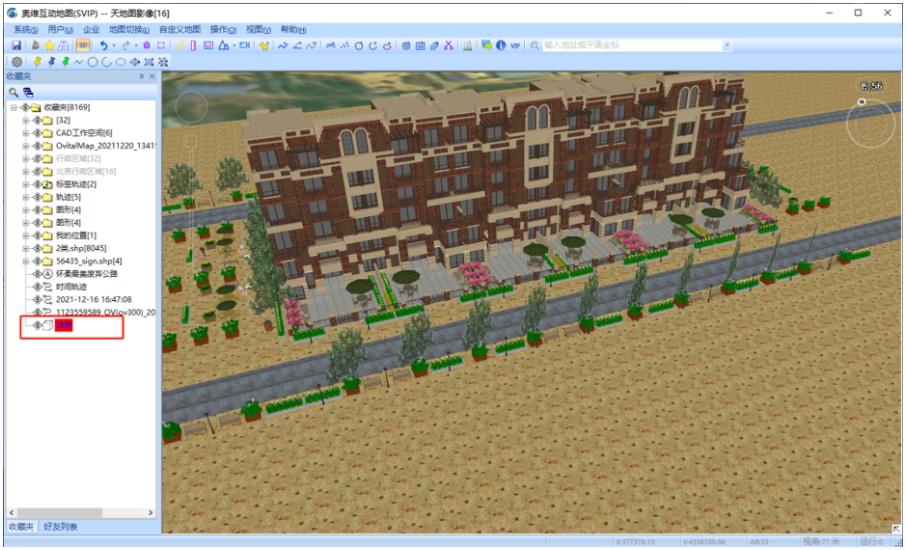Open the dropdown arrow next to undo
The image size is (907, 550).
click(x=114, y=45)
